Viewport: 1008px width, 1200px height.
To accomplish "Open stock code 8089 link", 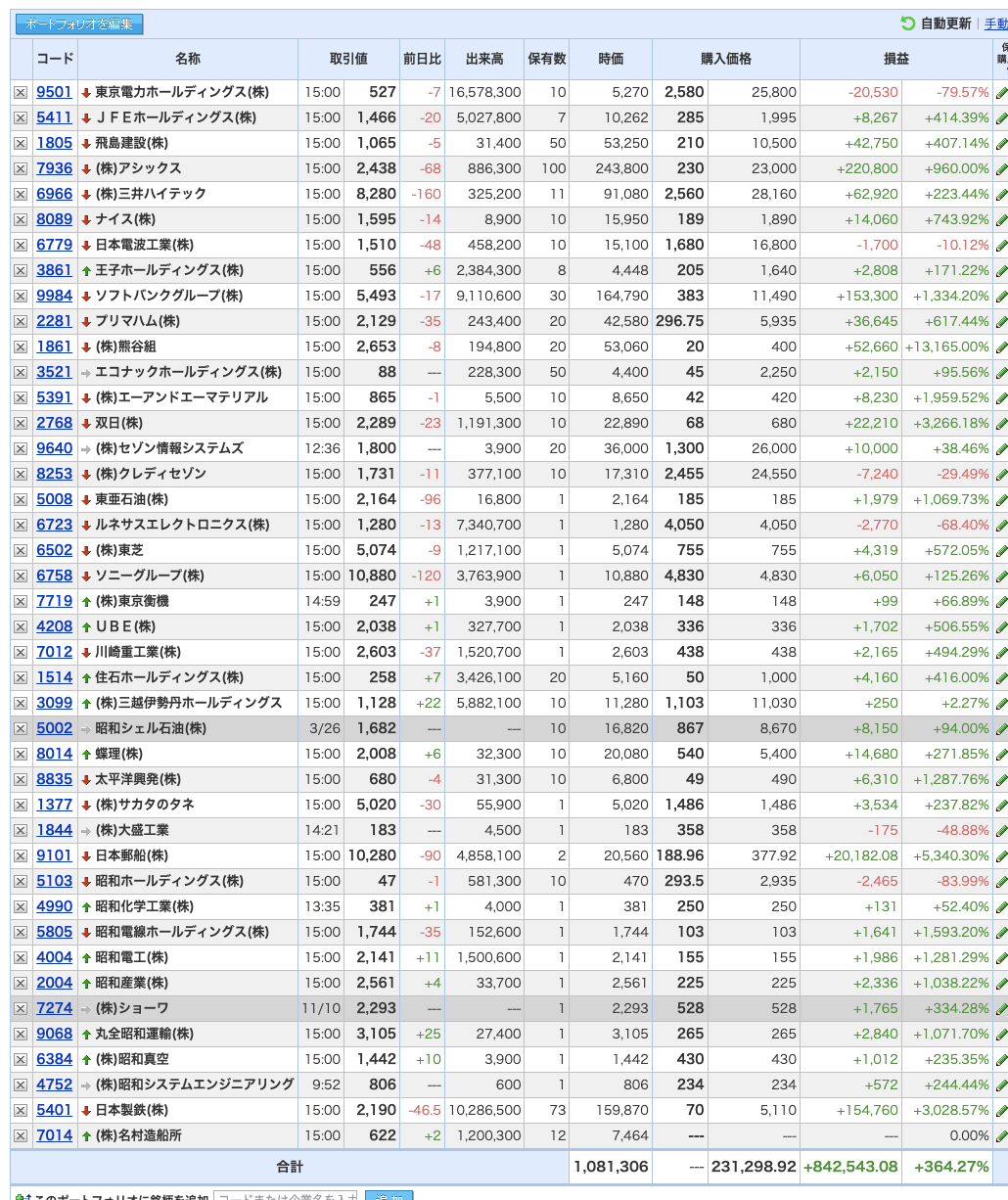I will click(x=55, y=219).
